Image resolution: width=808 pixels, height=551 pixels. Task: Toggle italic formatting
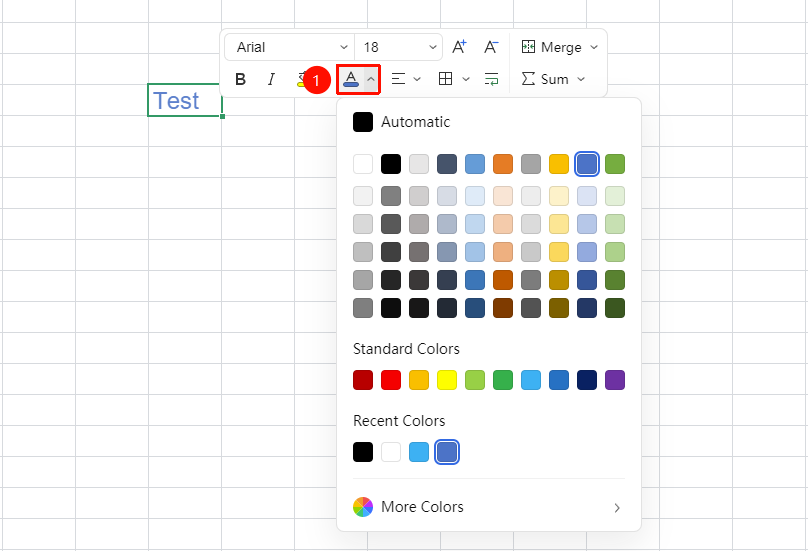click(271, 79)
